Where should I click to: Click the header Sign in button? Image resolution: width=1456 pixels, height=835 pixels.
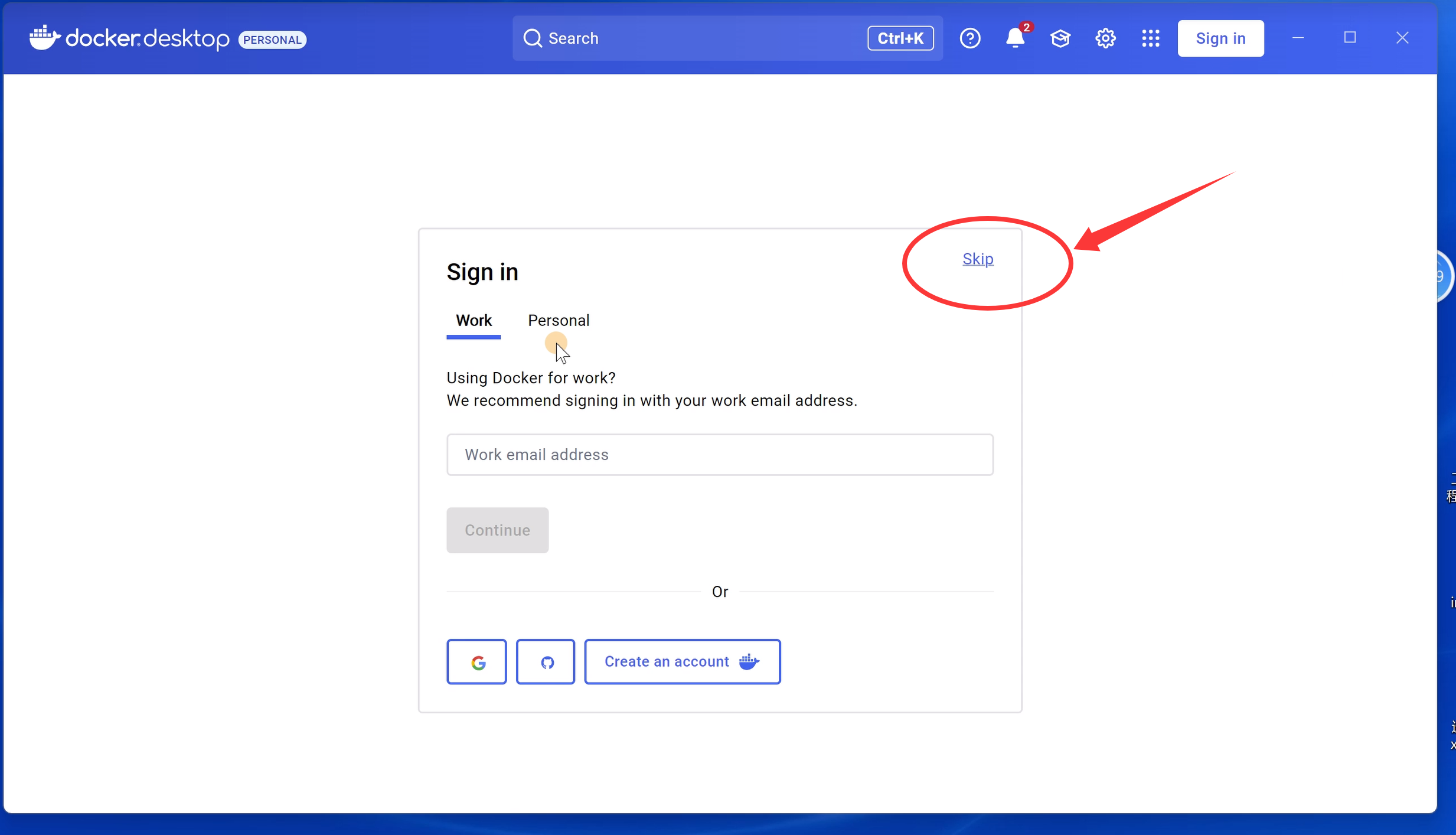coord(1220,38)
